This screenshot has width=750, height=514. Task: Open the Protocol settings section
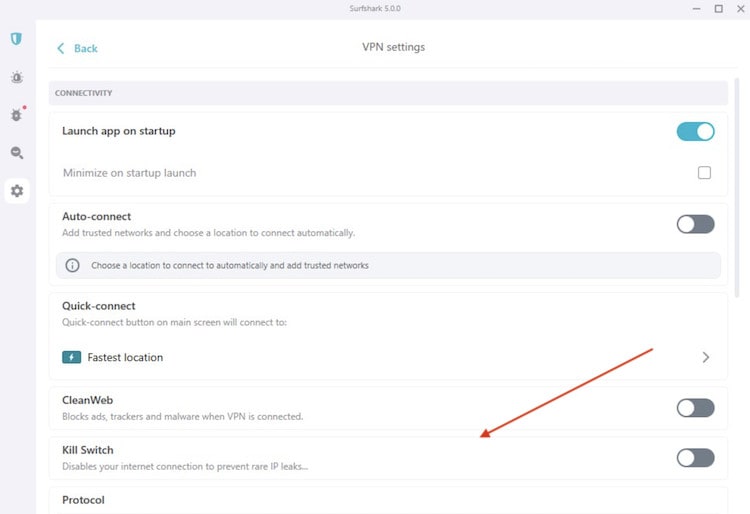(84, 500)
